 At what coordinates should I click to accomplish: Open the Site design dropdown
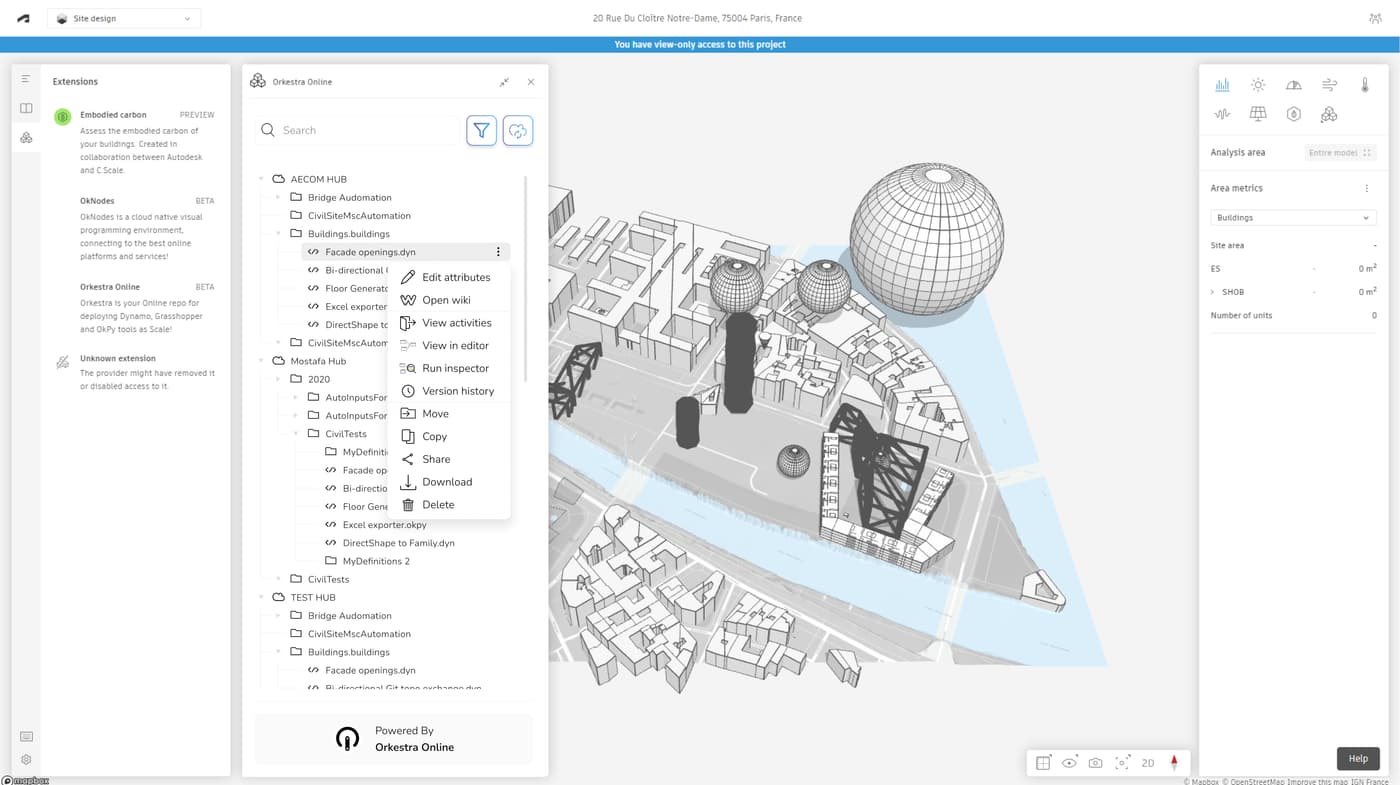tap(124, 18)
